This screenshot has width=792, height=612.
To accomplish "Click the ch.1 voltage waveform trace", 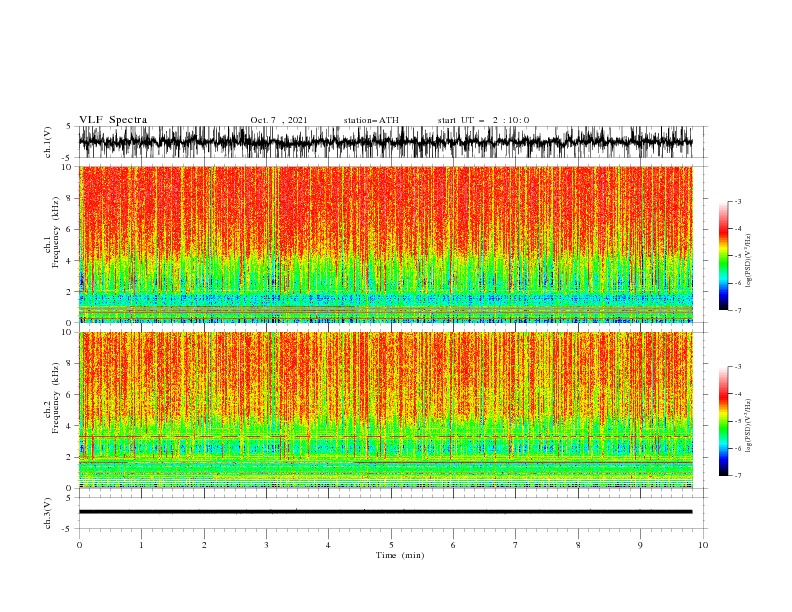I will tap(385, 142).
